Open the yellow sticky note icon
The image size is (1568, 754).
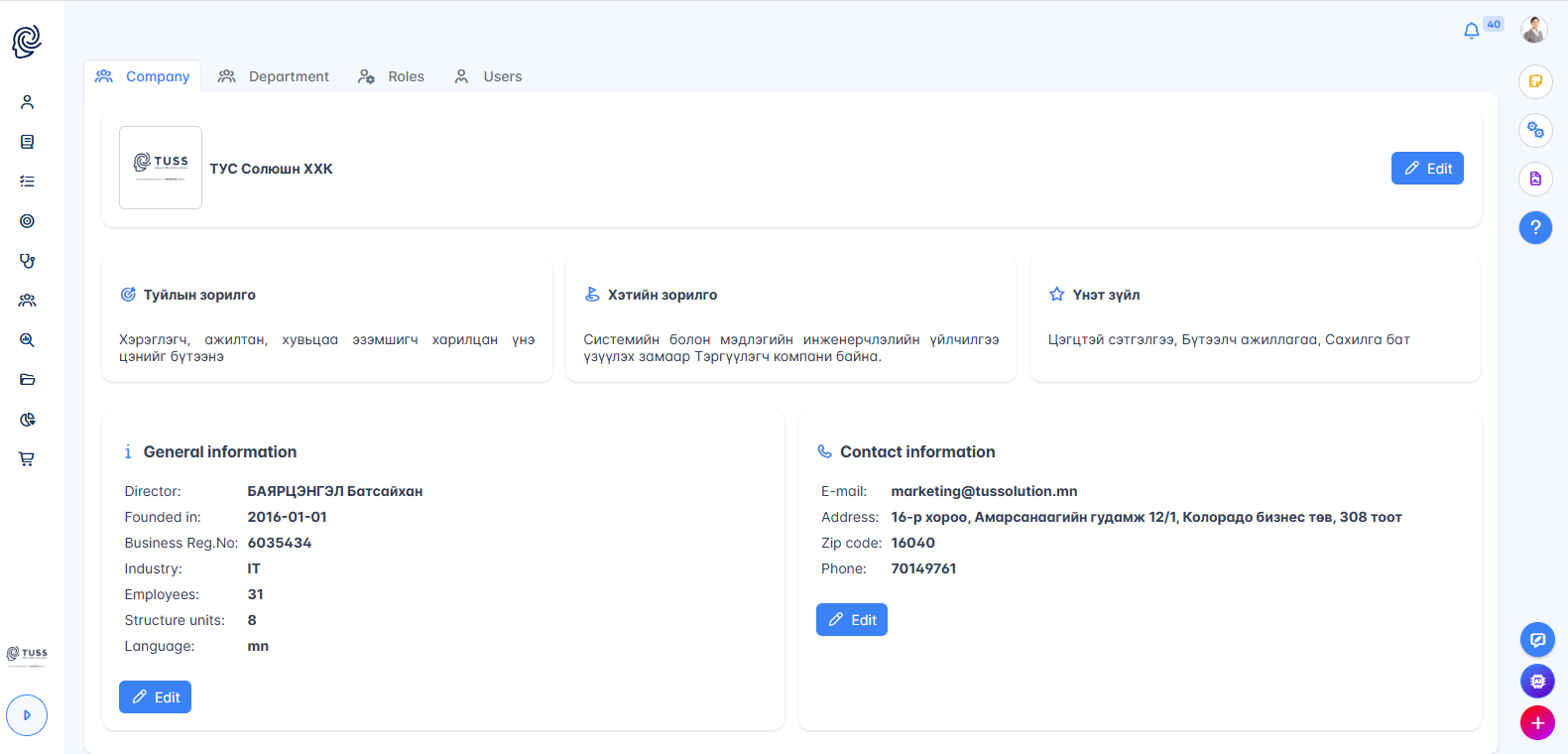tap(1535, 81)
